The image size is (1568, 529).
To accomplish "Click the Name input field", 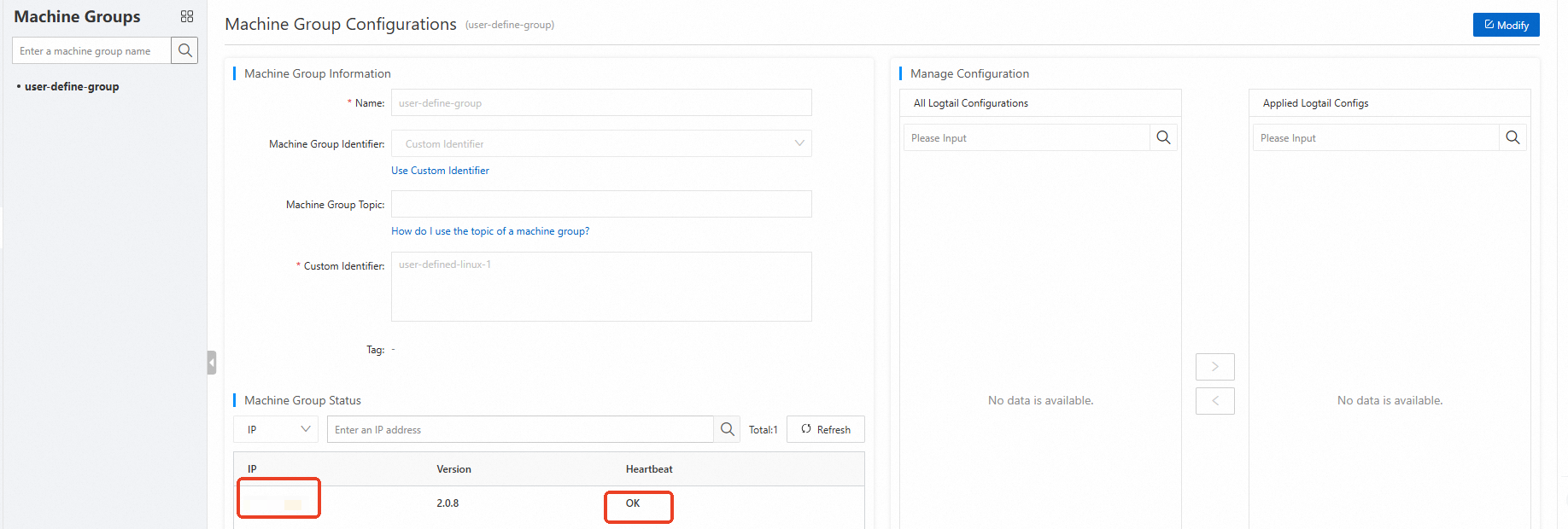I will click(601, 102).
